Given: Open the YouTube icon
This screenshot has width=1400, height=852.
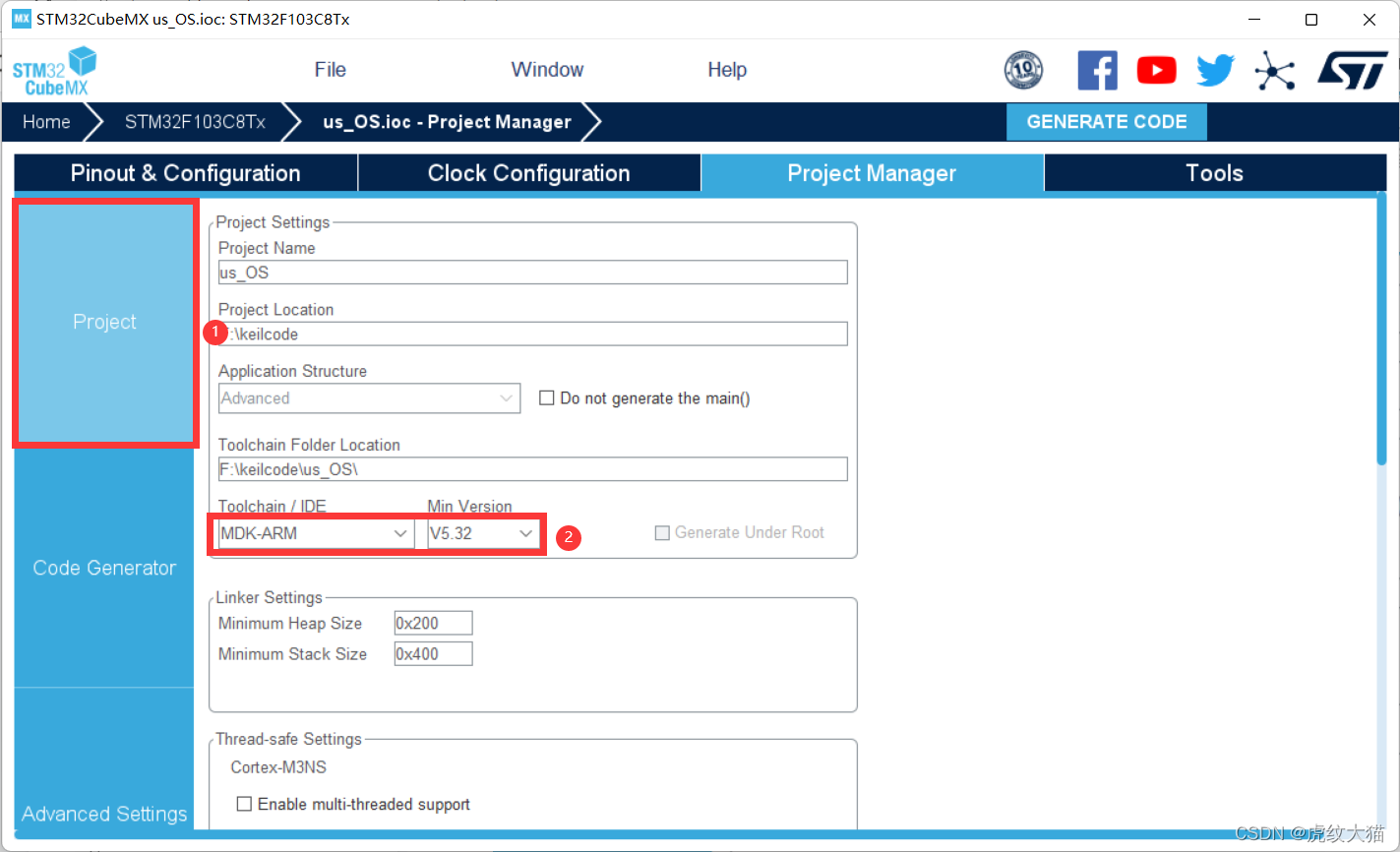Looking at the screenshot, I should click(1156, 70).
